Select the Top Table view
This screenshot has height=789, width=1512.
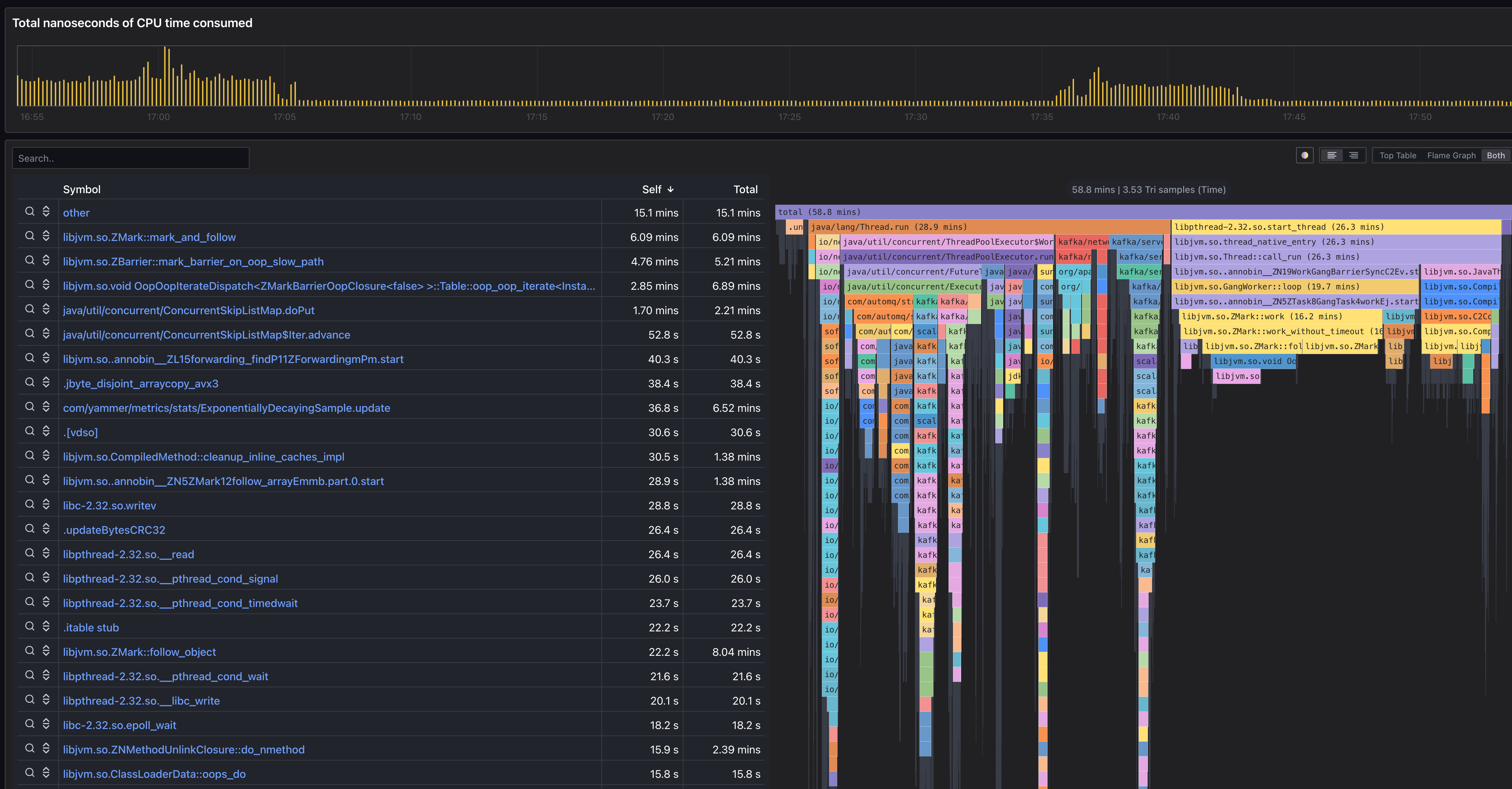1397,156
